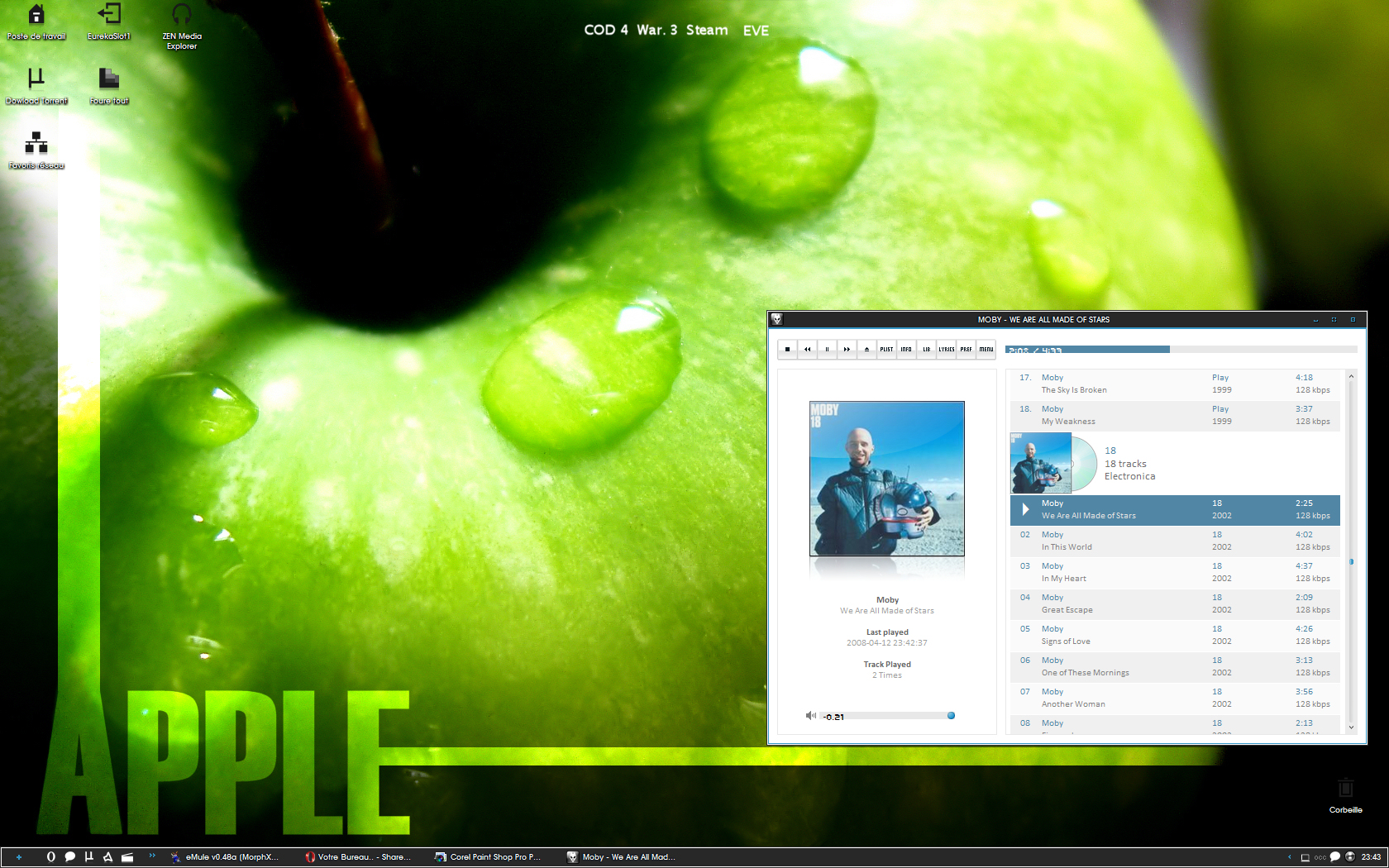The height and width of the screenshot is (868, 1389).
Task: Click the volume slider handle
Action: coord(951,716)
